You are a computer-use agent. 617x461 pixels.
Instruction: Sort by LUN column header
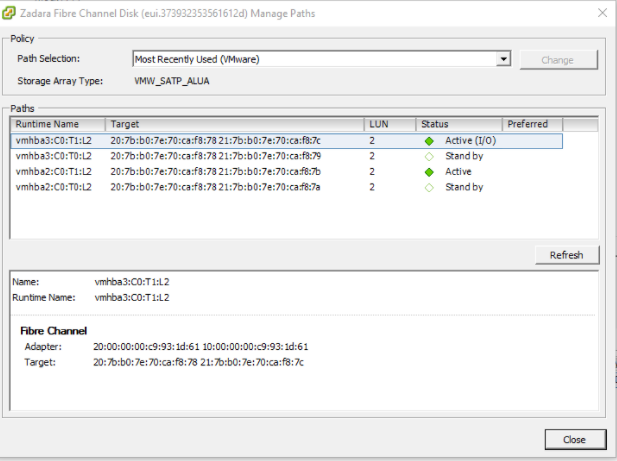point(390,124)
